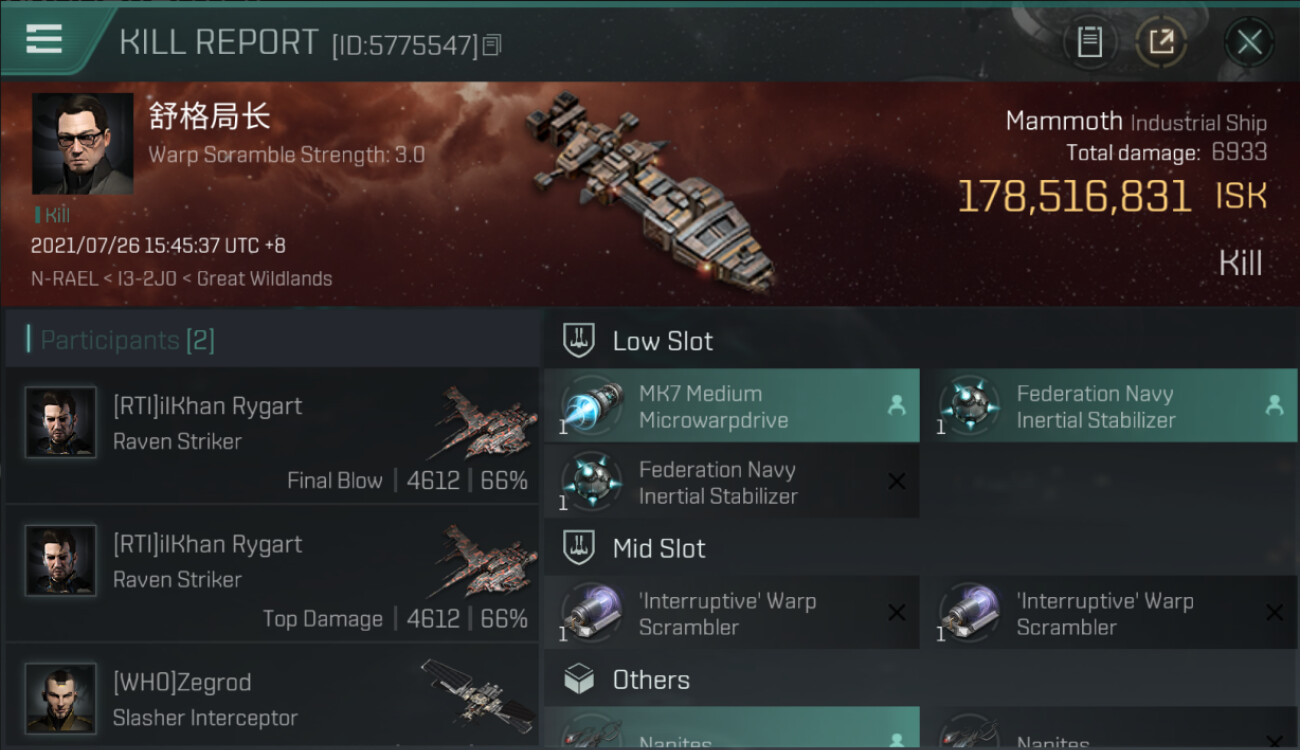The image size is (1300, 750).
Task: Open the Final Blow Rygart participant entry
Action: point(272,435)
